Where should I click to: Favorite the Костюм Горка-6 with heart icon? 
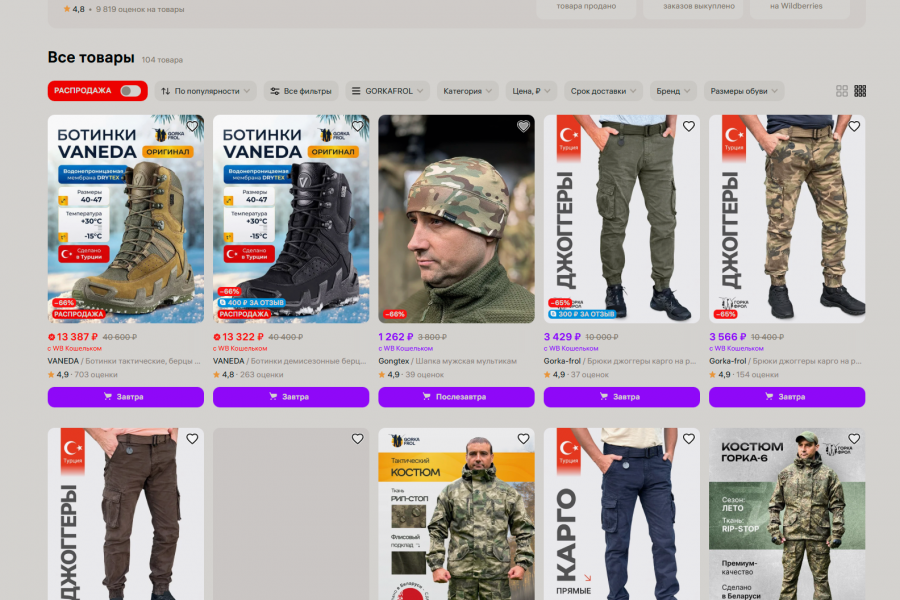[854, 439]
